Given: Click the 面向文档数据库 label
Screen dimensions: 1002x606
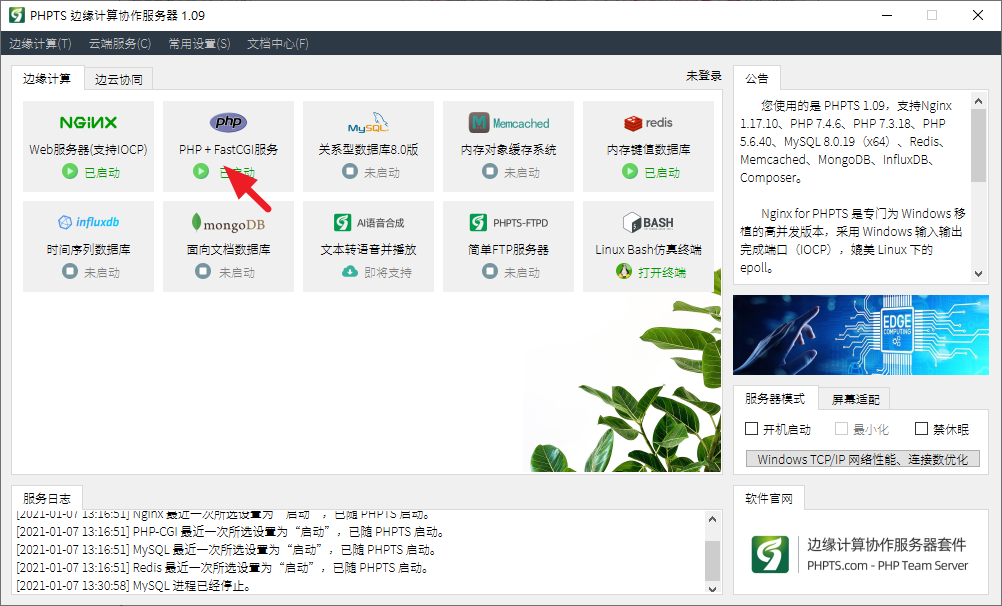Looking at the screenshot, I should click(228, 249).
